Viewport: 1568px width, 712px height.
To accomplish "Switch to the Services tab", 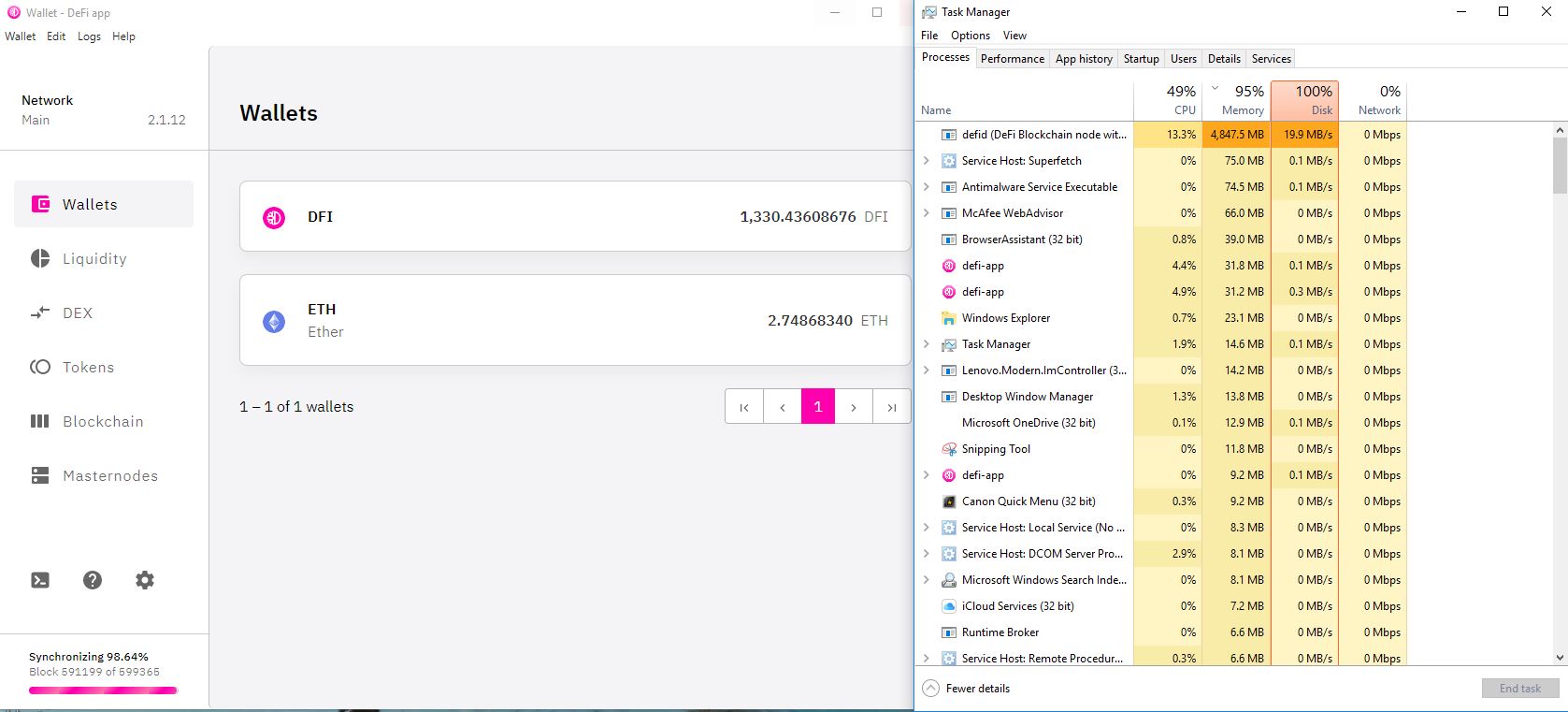I will pos(1272,59).
